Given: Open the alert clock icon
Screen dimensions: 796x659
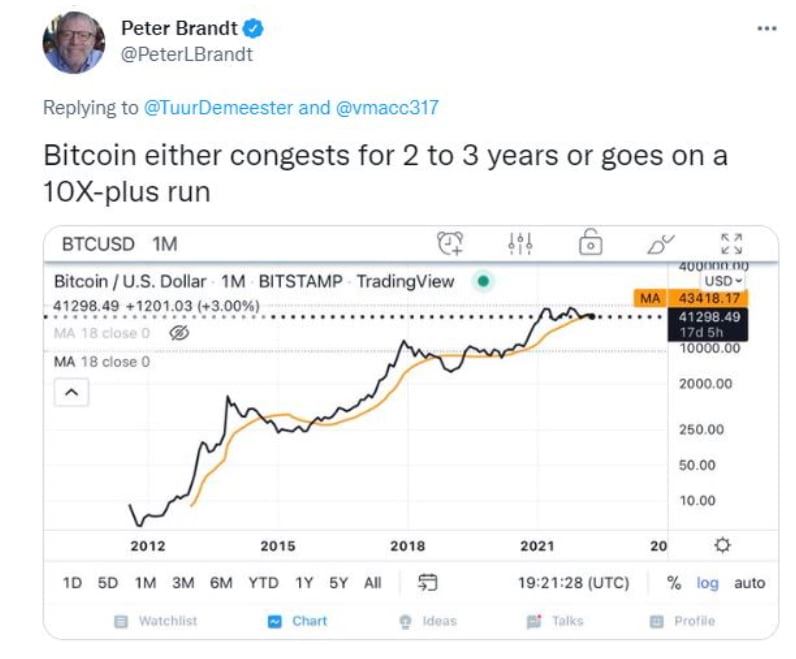Looking at the screenshot, I should 450,243.
